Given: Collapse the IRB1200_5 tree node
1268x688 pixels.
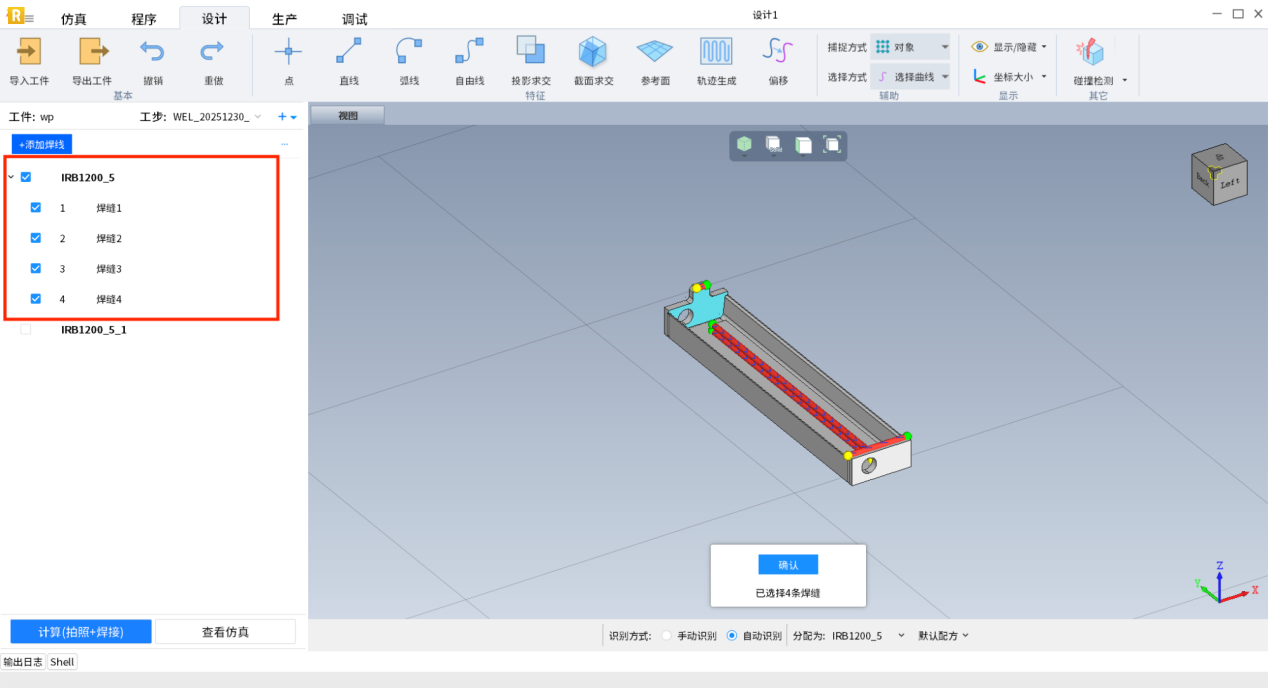Looking at the screenshot, I should pyautogui.click(x=11, y=178).
